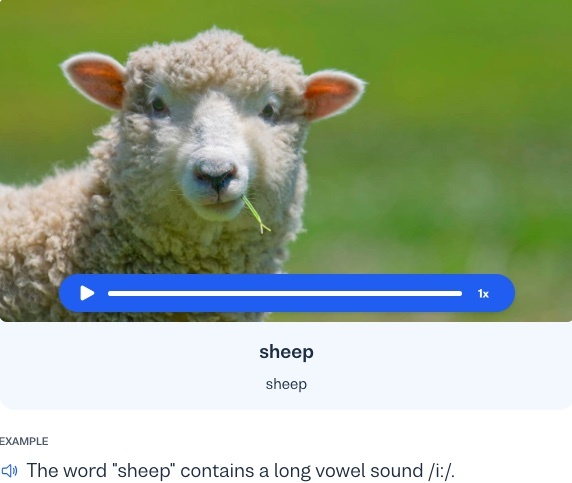Click the middle of the audio progress bar
This screenshot has height=483, width=572.
(285, 294)
